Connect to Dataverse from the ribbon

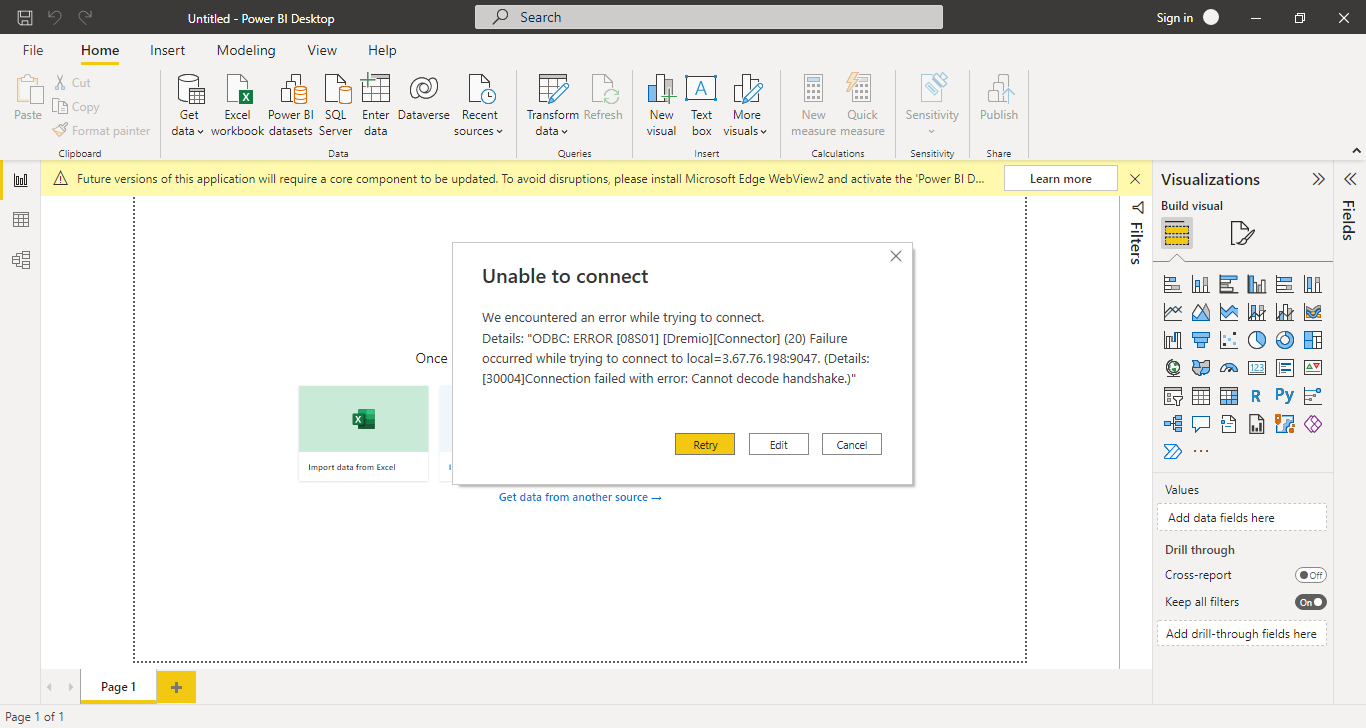(424, 98)
